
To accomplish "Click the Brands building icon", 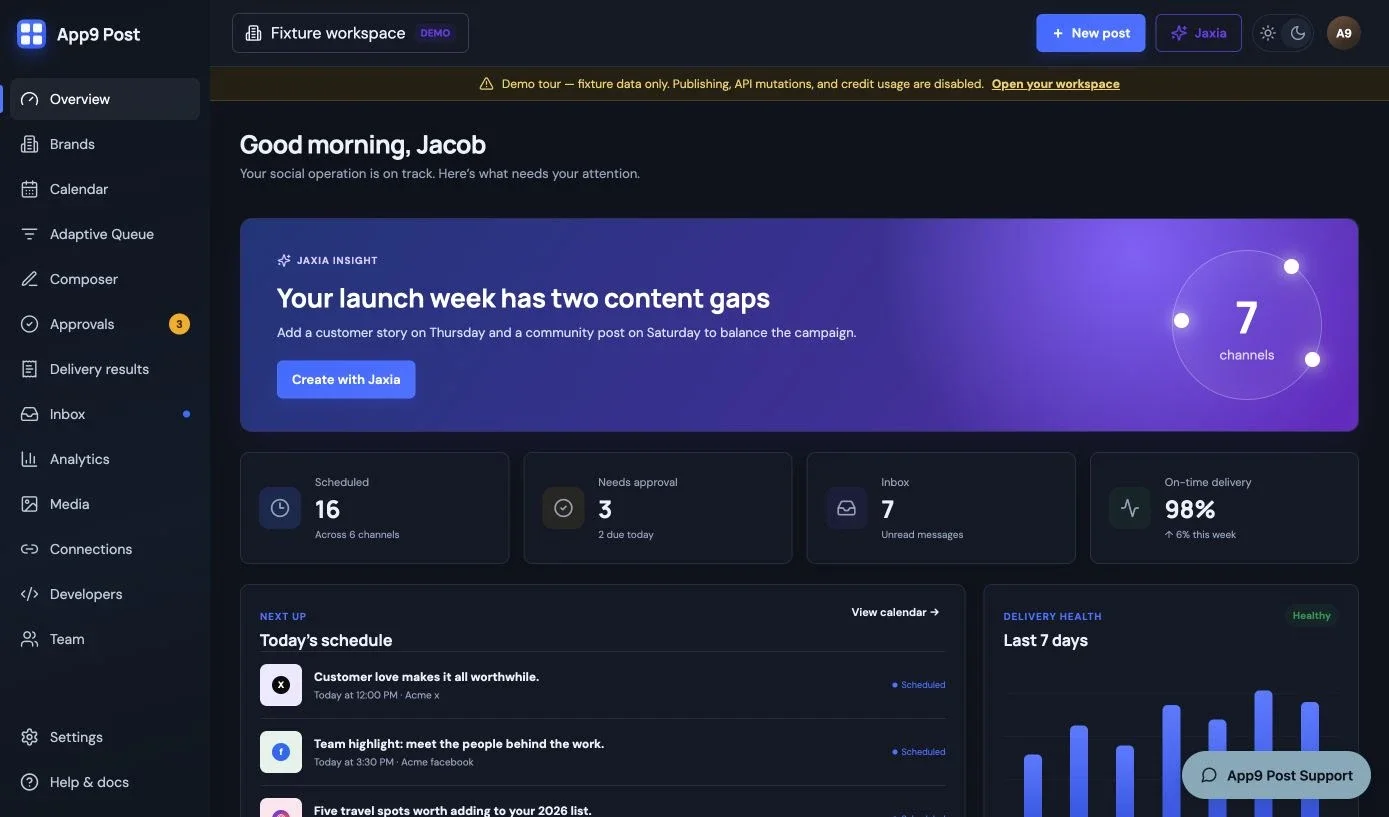I will [30, 144].
